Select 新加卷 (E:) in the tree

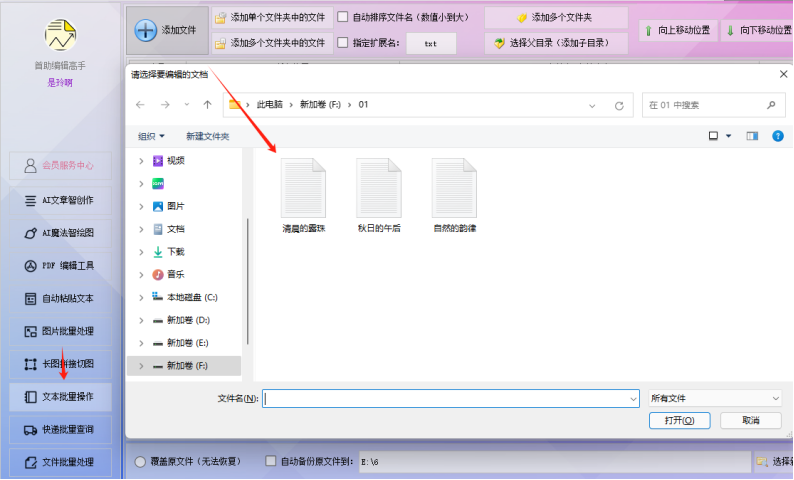pos(187,343)
